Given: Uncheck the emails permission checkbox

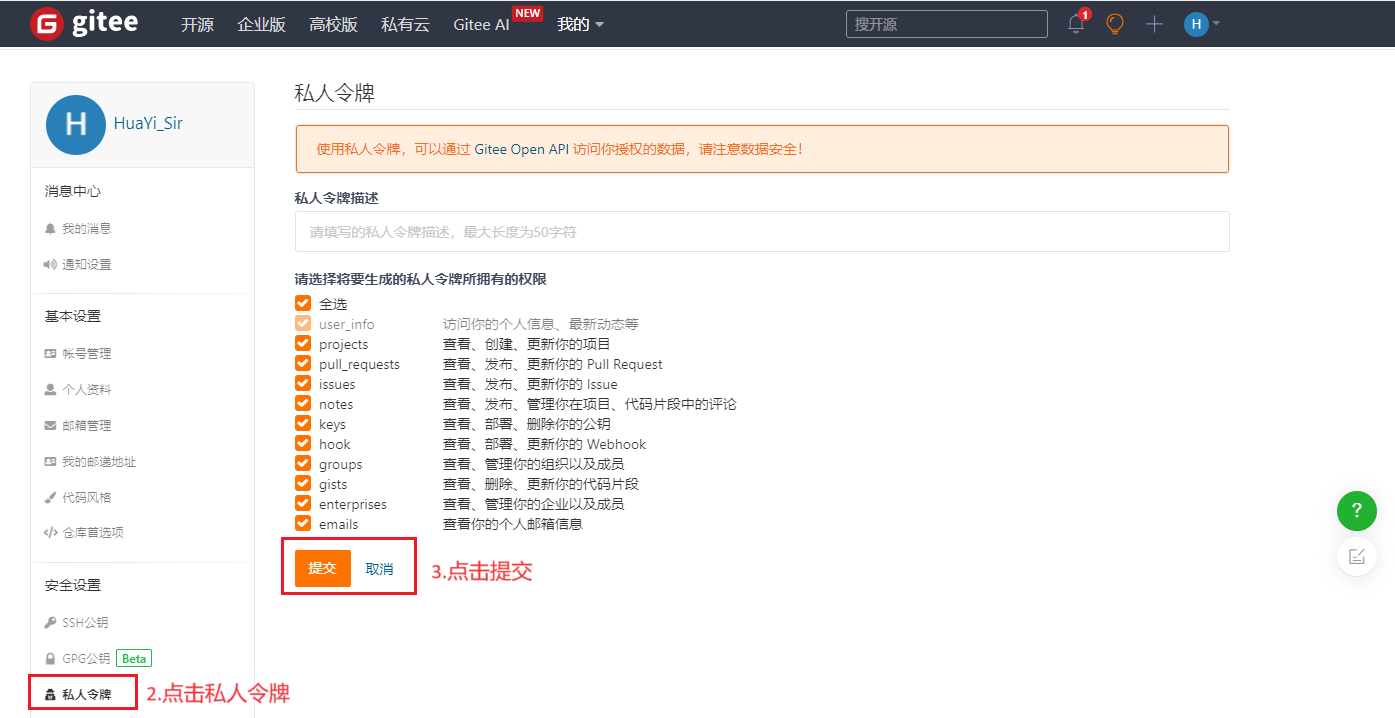Looking at the screenshot, I should (303, 523).
